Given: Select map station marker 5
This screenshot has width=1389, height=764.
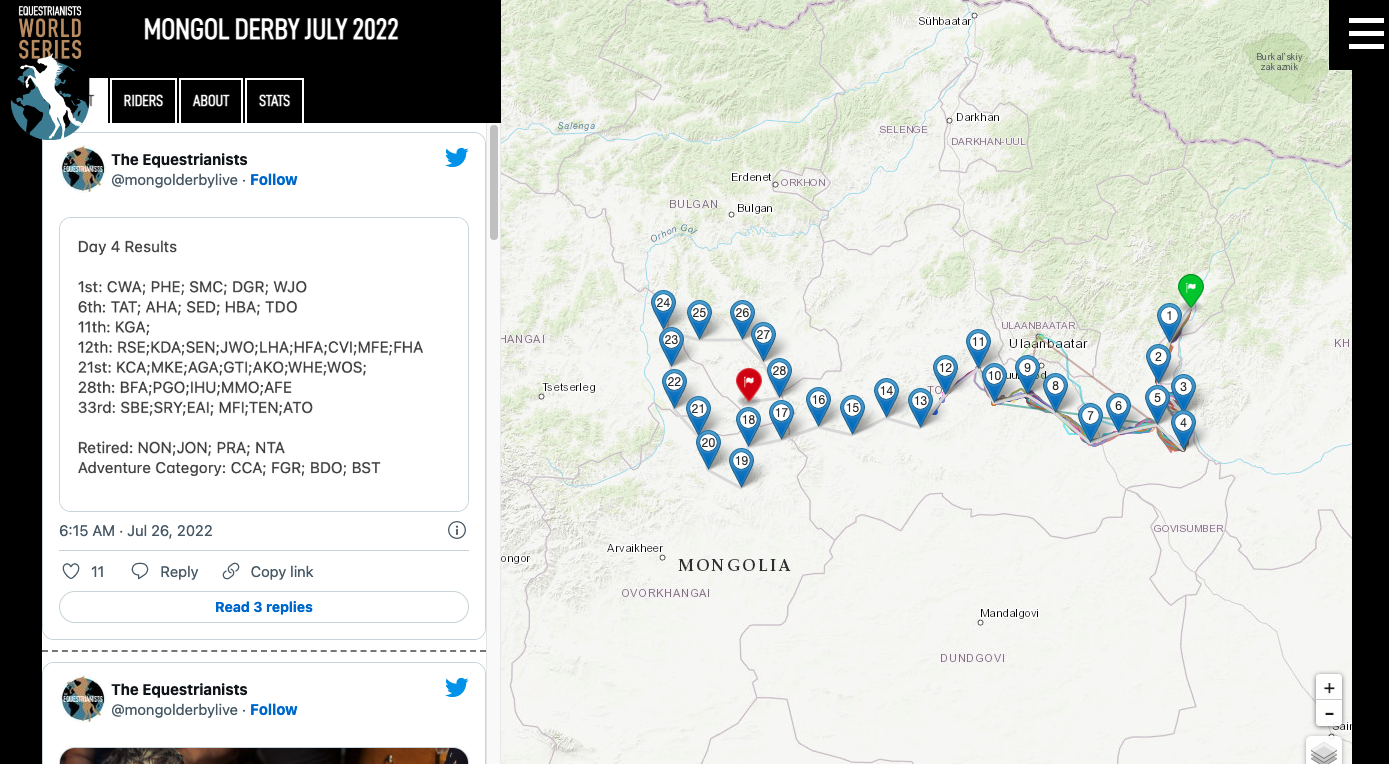Looking at the screenshot, I should [1157, 404].
